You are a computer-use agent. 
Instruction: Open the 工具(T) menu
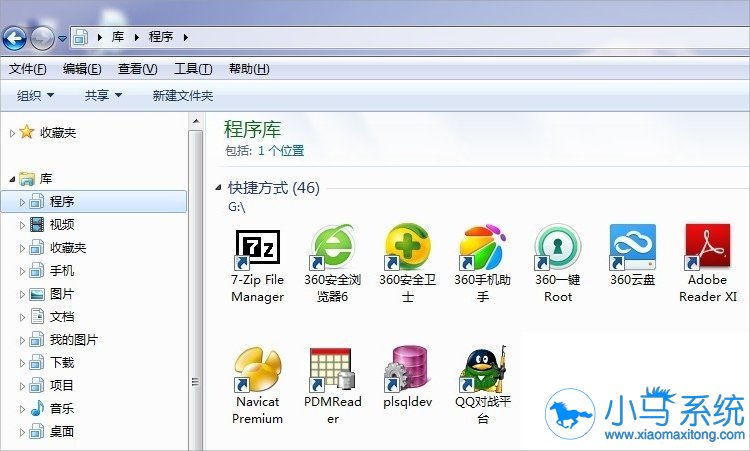193,69
